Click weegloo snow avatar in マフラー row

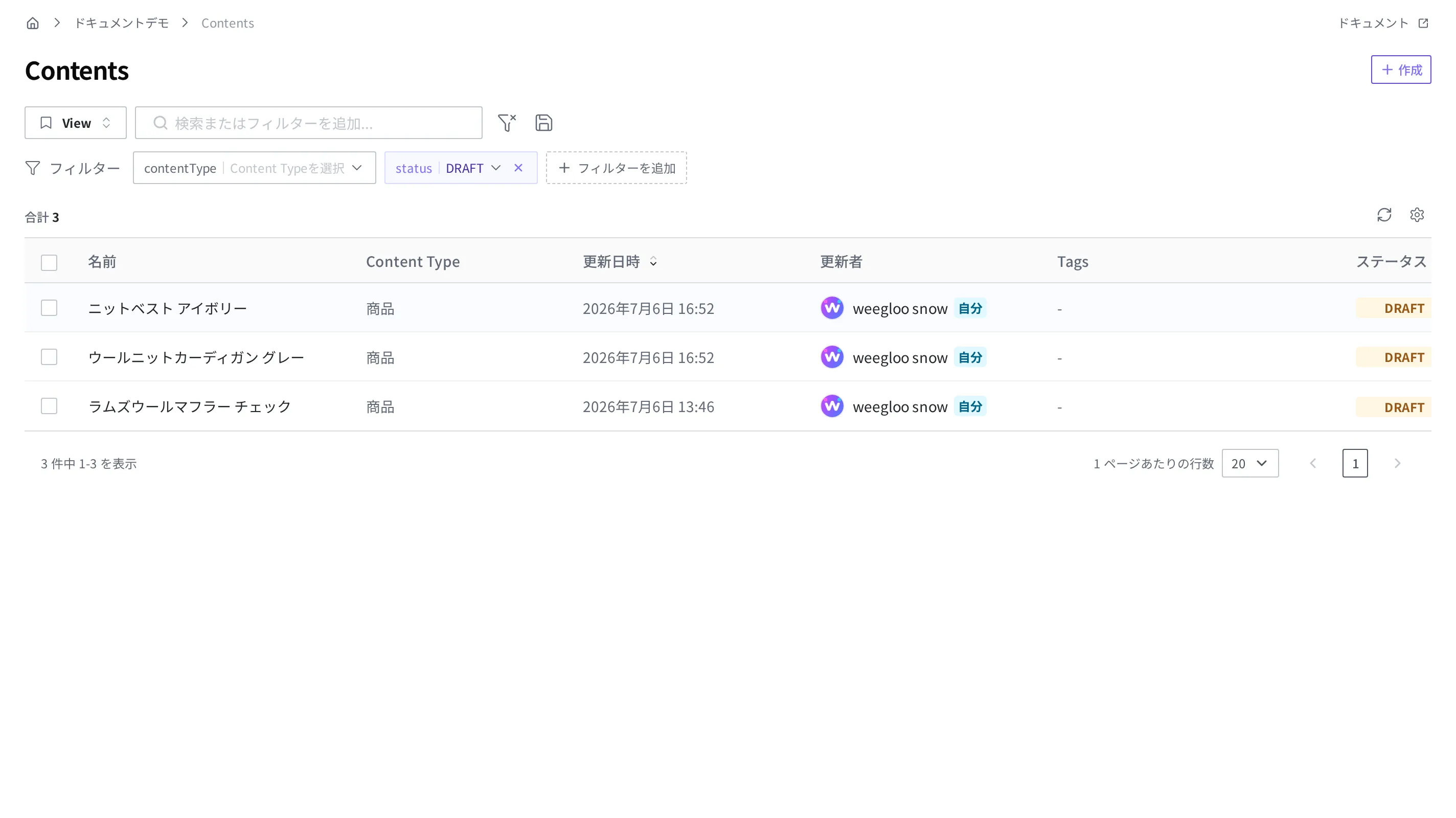832,406
